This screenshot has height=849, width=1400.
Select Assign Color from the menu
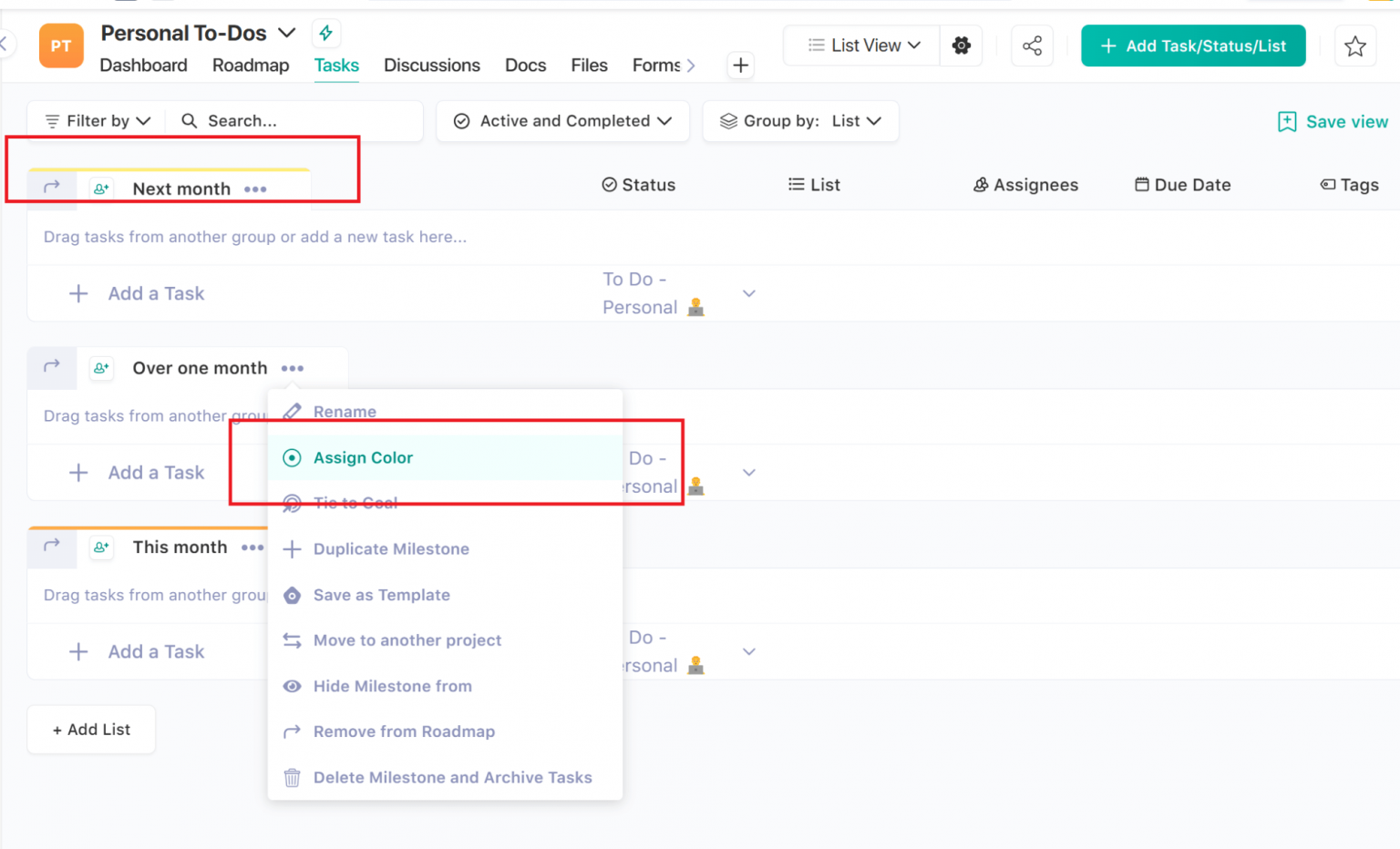[445, 457]
